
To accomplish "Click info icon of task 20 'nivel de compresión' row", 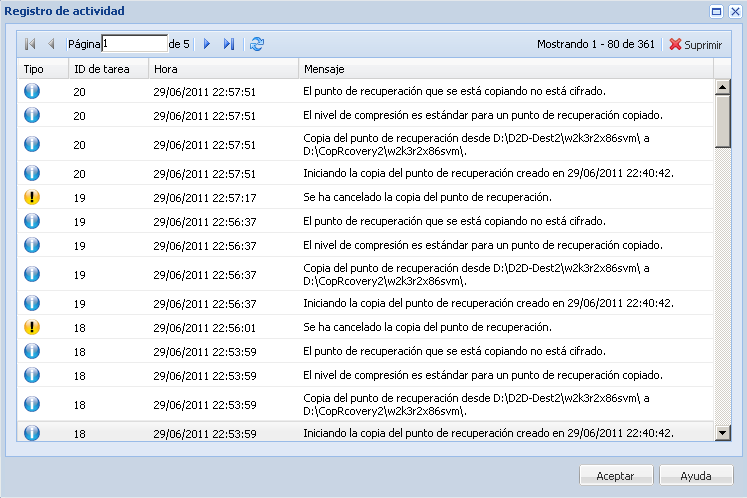I will (32, 115).
